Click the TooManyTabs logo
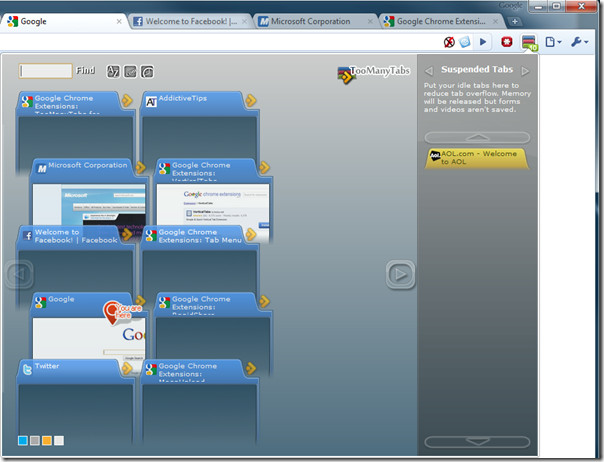 (374, 74)
